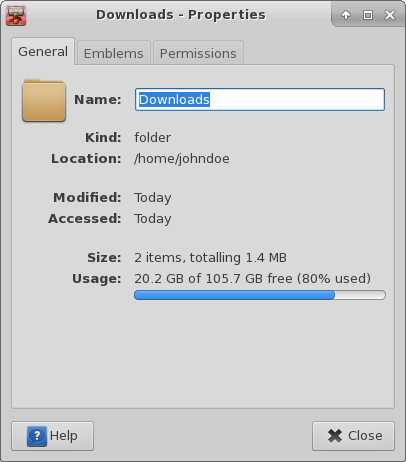This screenshot has width=406, height=462.
Task: Click the Downloads - Properties title bar
Action: [x=181, y=15]
